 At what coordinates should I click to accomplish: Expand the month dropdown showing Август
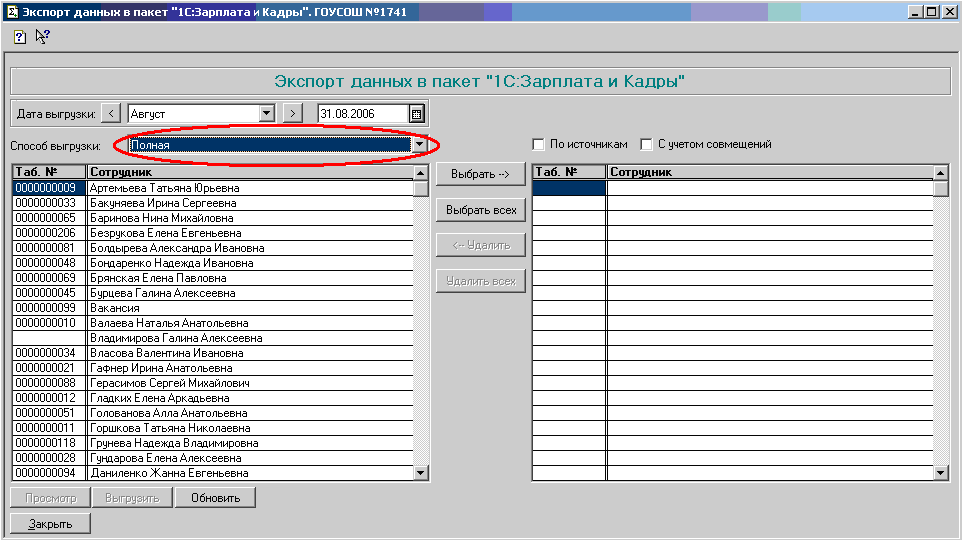pyautogui.click(x=266, y=114)
